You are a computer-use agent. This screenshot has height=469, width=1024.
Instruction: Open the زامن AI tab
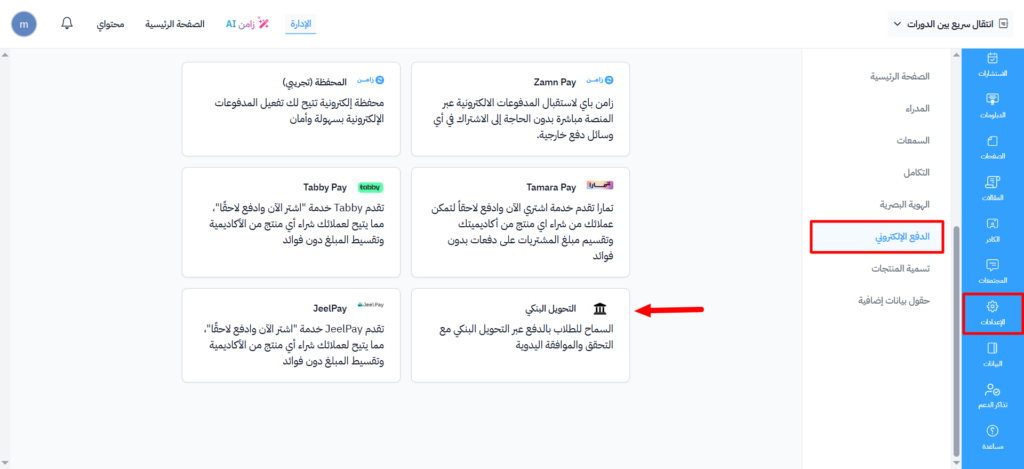tap(248, 23)
